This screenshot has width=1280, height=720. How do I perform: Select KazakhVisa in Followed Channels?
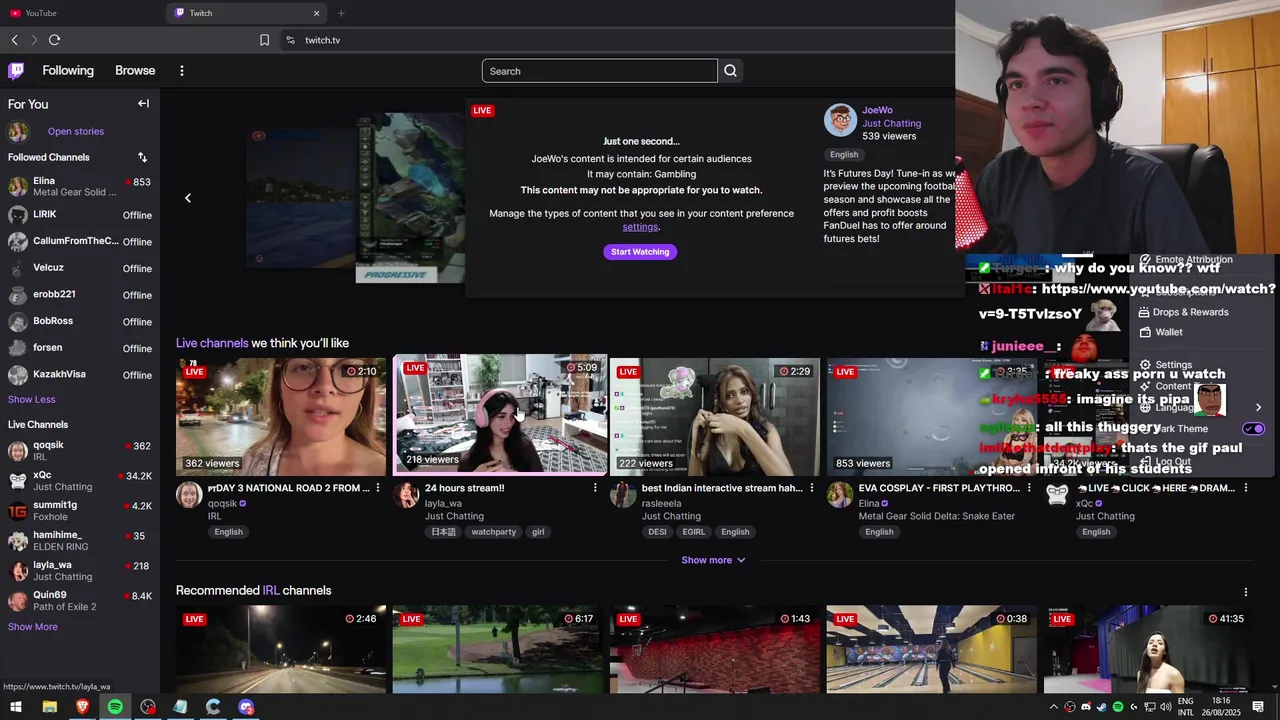pyautogui.click(x=80, y=375)
